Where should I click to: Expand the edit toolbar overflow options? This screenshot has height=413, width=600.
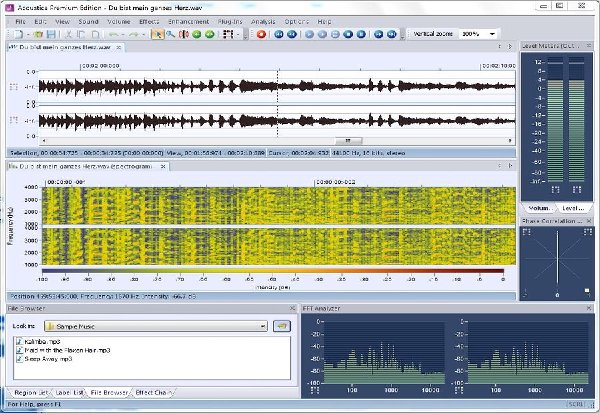[x=246, y=35]
